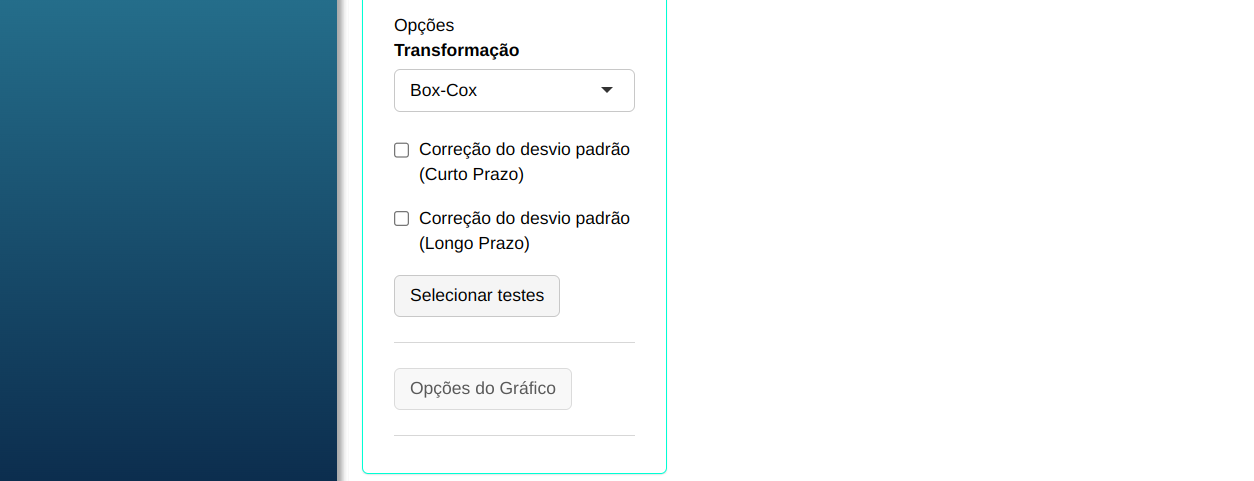Image resolution: width=1254 pixels, height=481 pixels.
Task: Click the divider line below Selecionar testes
Action: pyautogui.click(x=514, y=343)
